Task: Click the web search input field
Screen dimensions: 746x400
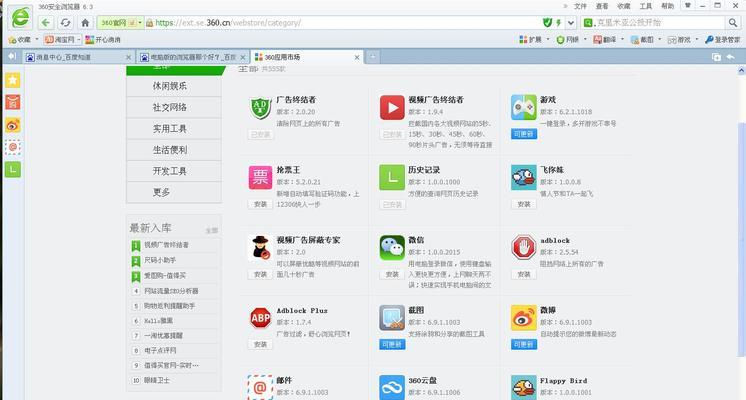Action: 659,22
